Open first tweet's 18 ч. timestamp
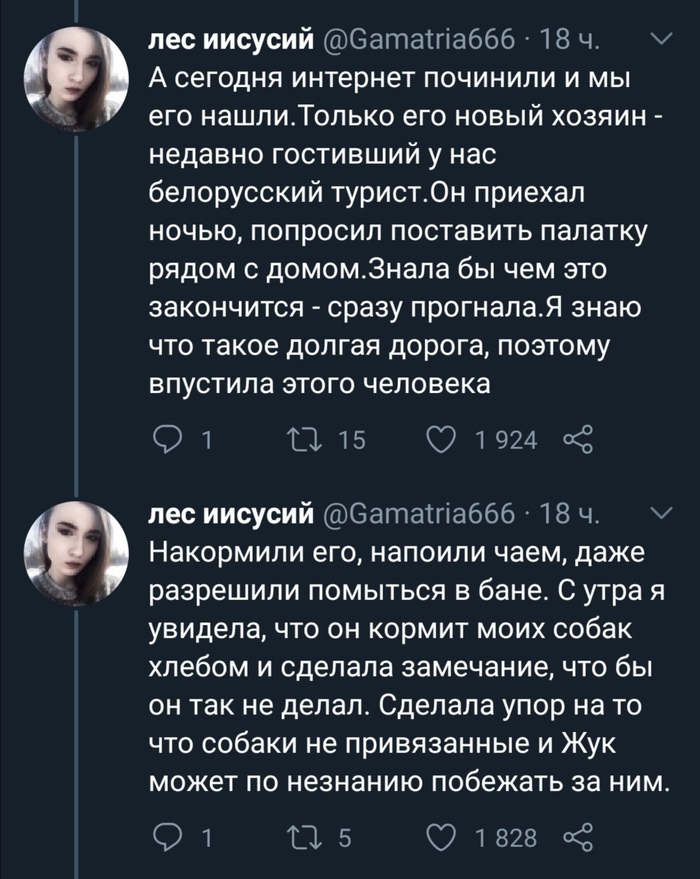Viewport: 700px width, 879px height. point(569,42)
